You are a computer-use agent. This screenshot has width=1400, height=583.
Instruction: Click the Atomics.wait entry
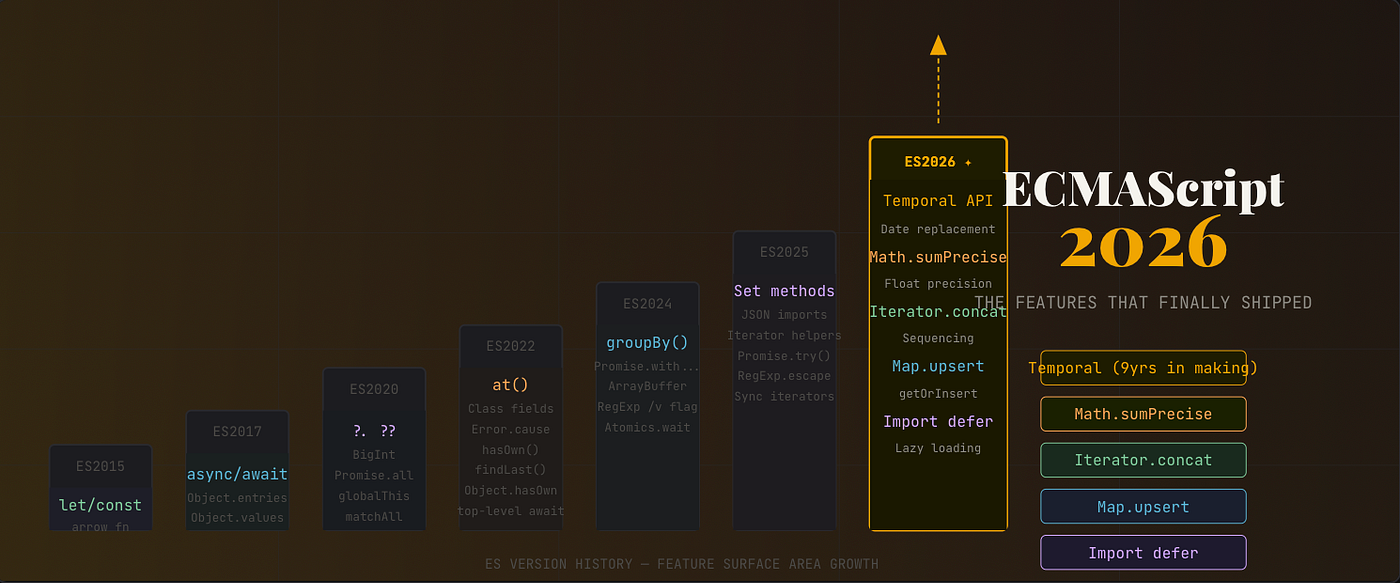pyautogui.click(x=647, y=428)
